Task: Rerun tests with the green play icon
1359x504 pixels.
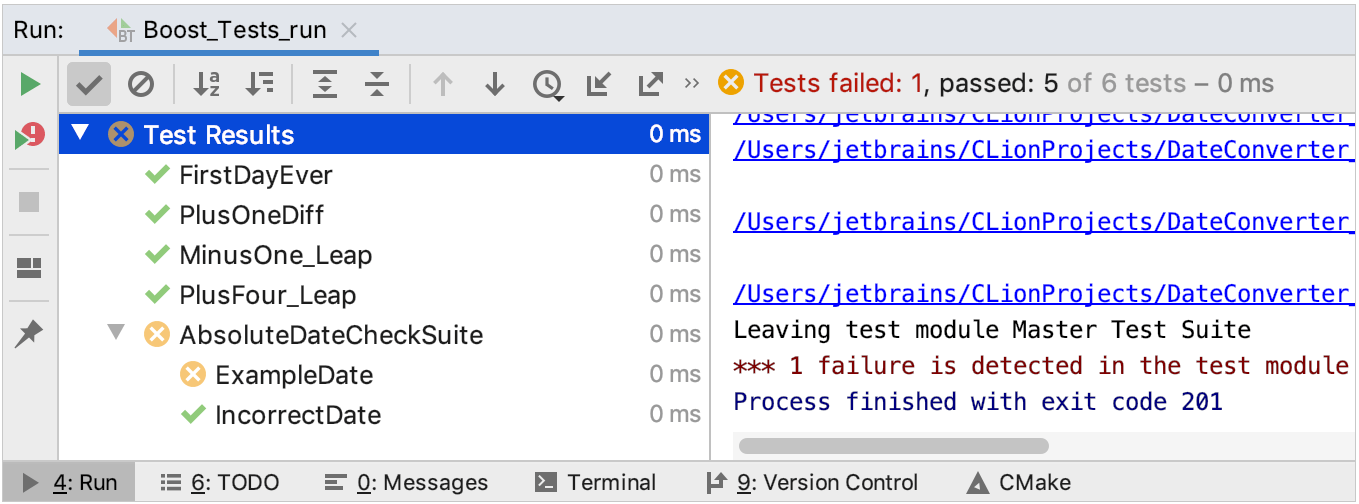Action: point(30,85)
